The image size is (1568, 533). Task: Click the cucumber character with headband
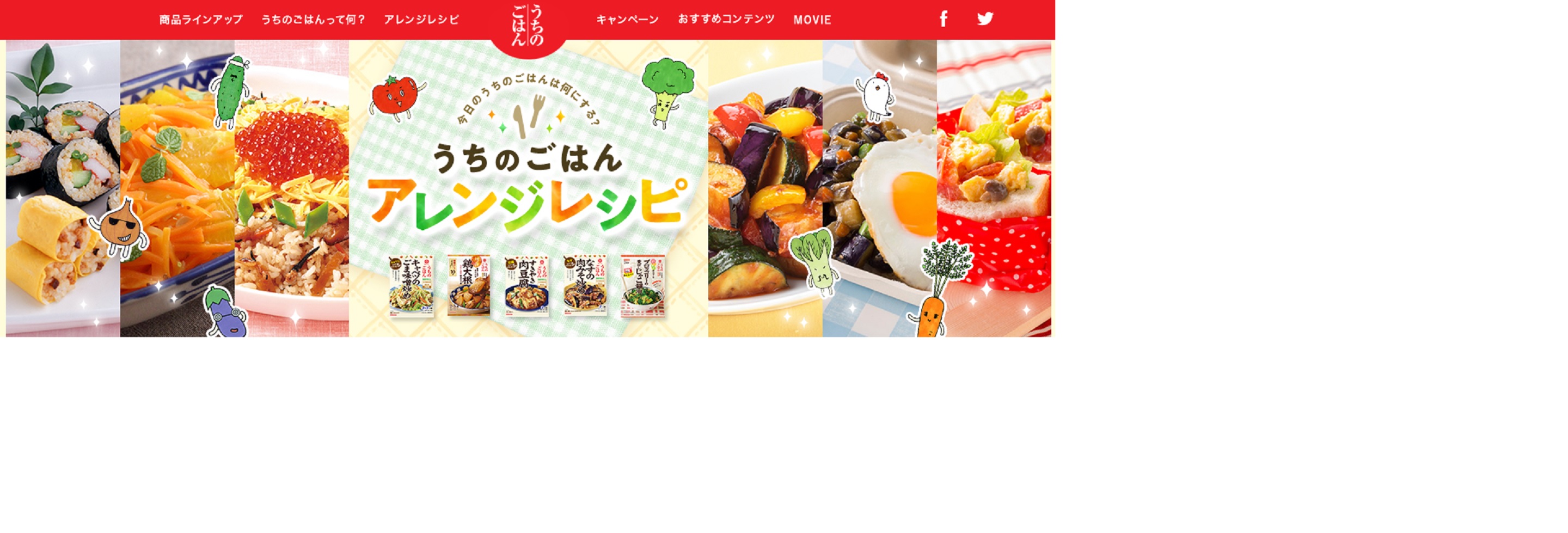click(229, 91)
